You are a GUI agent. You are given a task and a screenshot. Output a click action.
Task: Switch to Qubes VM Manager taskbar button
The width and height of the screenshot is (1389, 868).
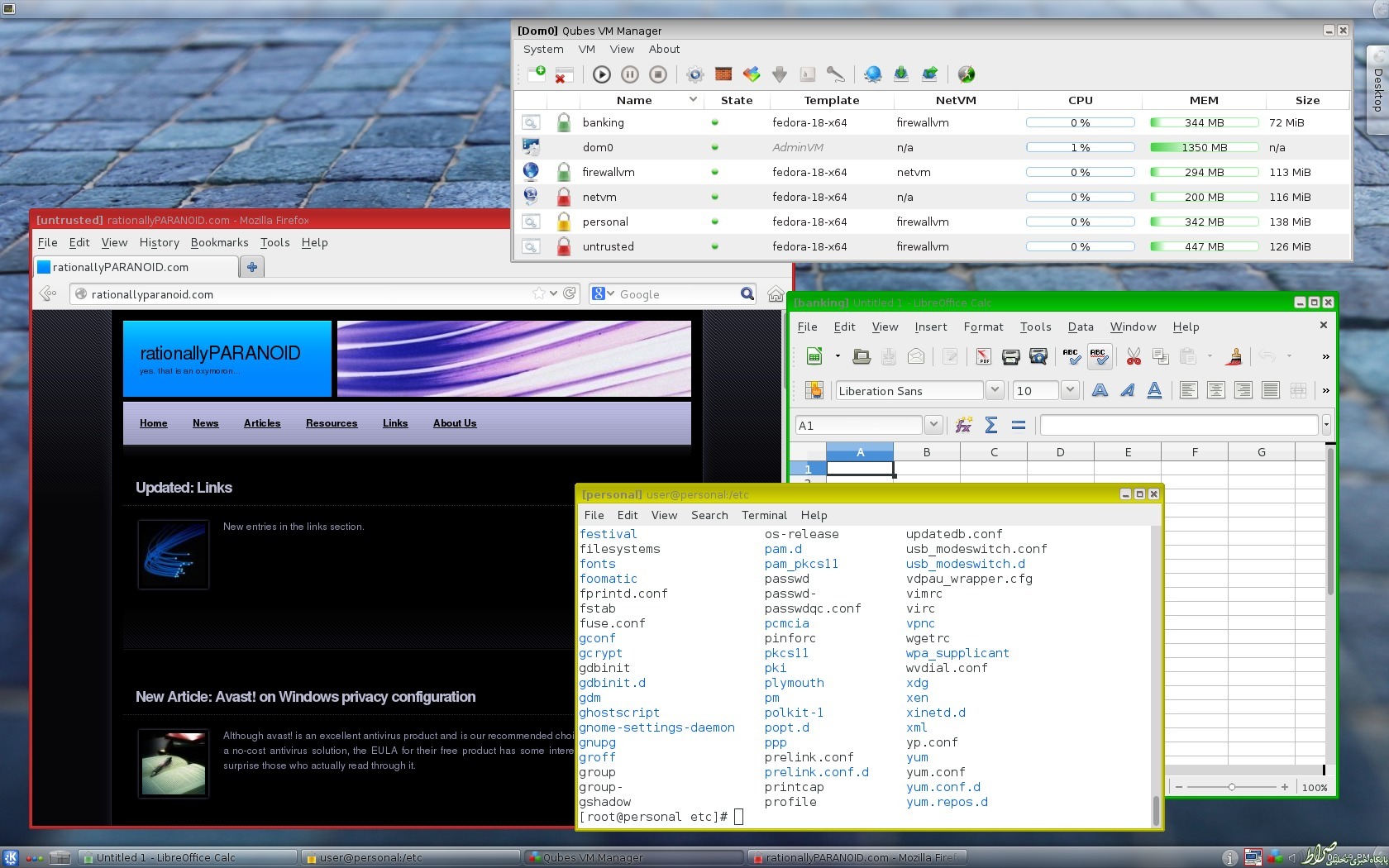pyautogui.click(x=633, y=857)
